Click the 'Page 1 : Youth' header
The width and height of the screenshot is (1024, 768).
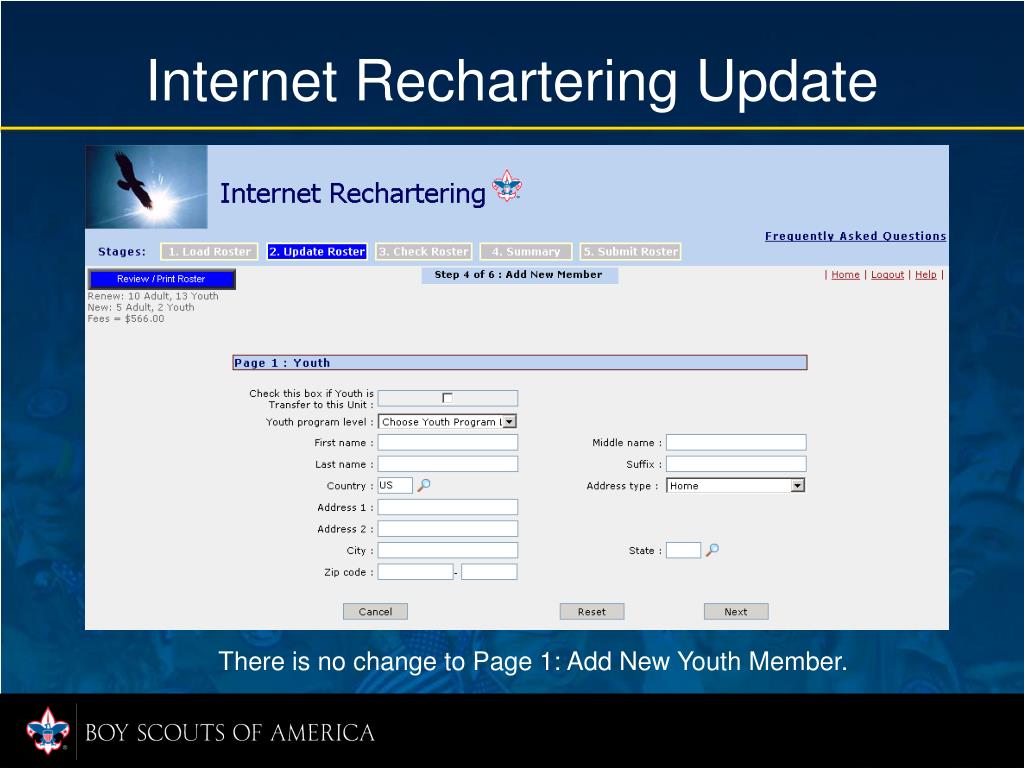point(520,362)
